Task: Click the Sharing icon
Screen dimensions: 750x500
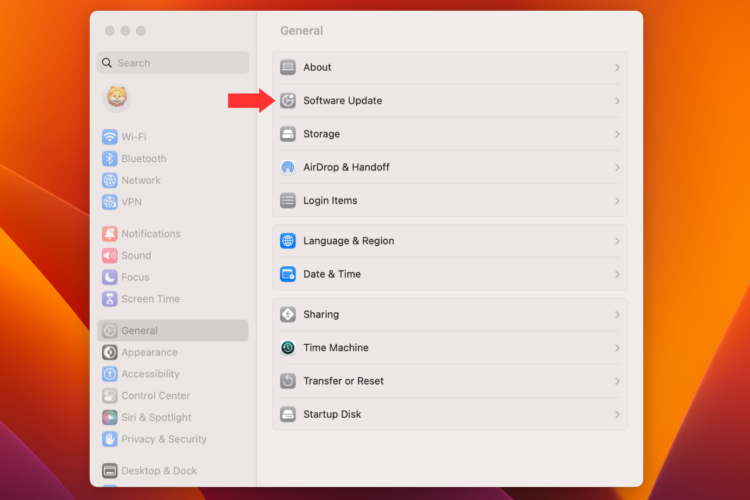Action: click(x=288, y=314)
